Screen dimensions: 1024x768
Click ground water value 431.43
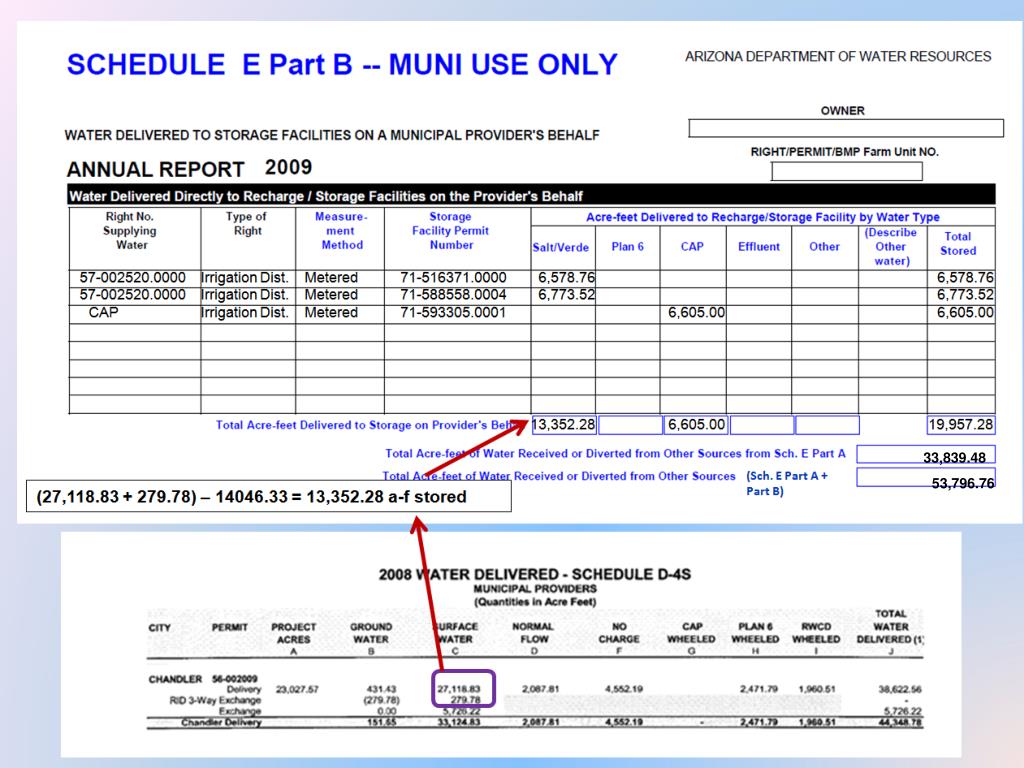(x=381, y=690)
